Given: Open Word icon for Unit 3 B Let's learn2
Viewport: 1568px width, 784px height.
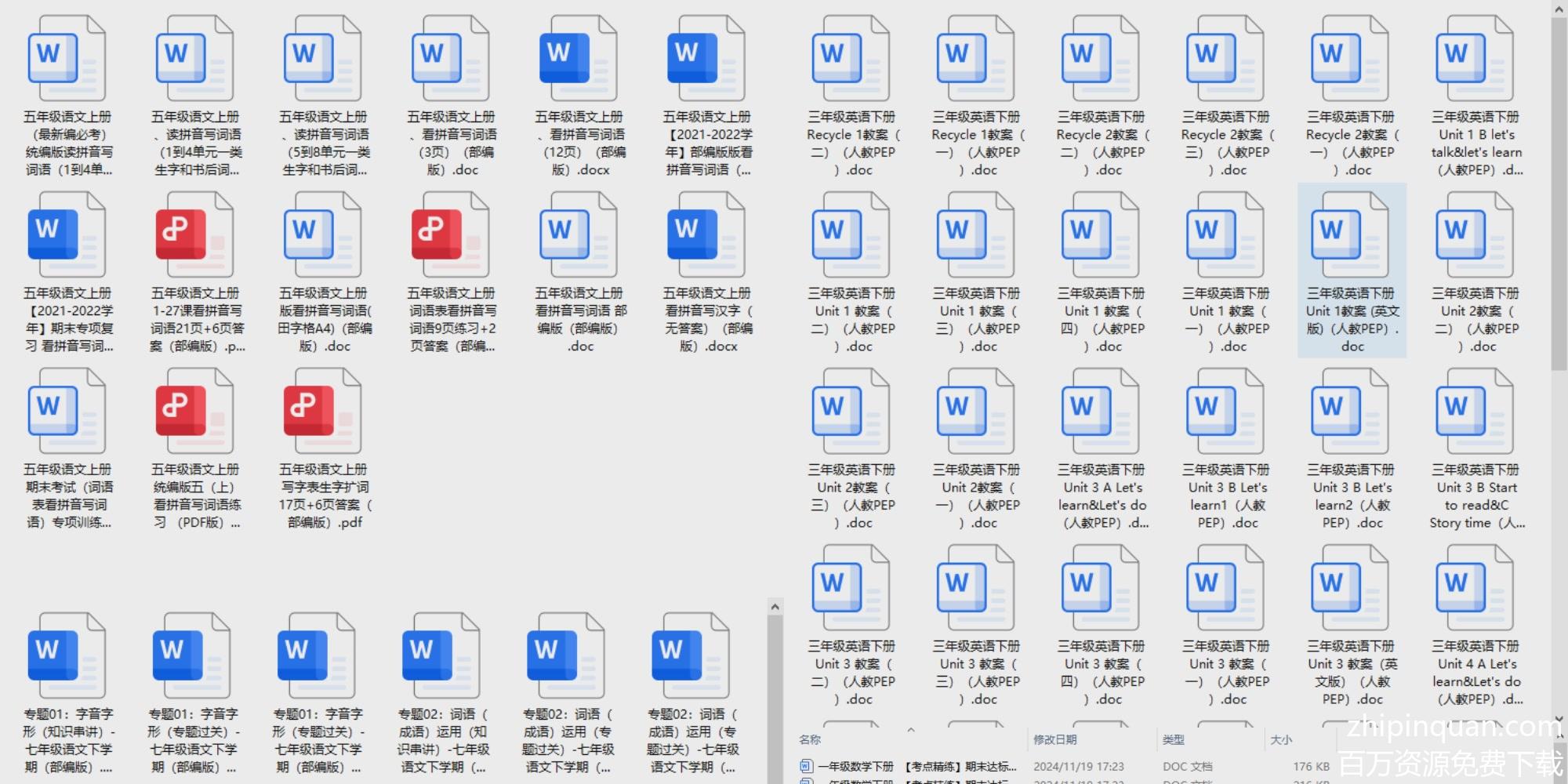Looking at the screenshot, I should click(1350, 412).
